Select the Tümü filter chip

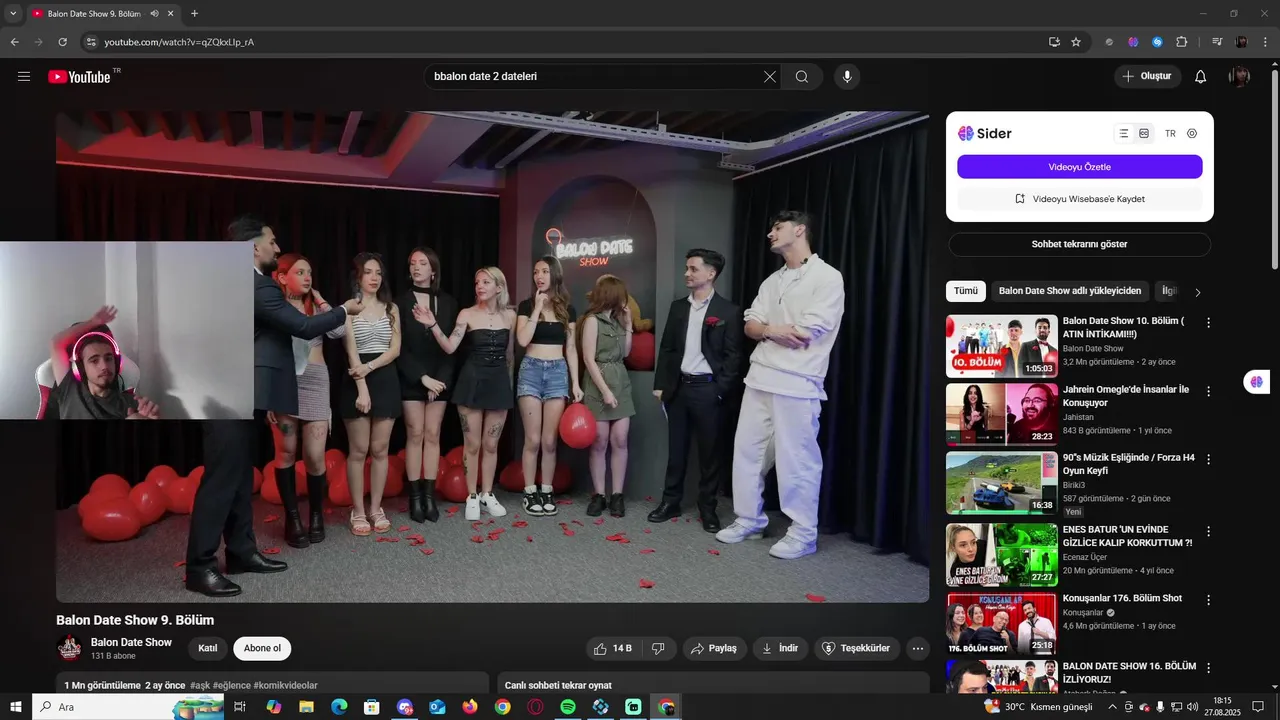[966, 291]
